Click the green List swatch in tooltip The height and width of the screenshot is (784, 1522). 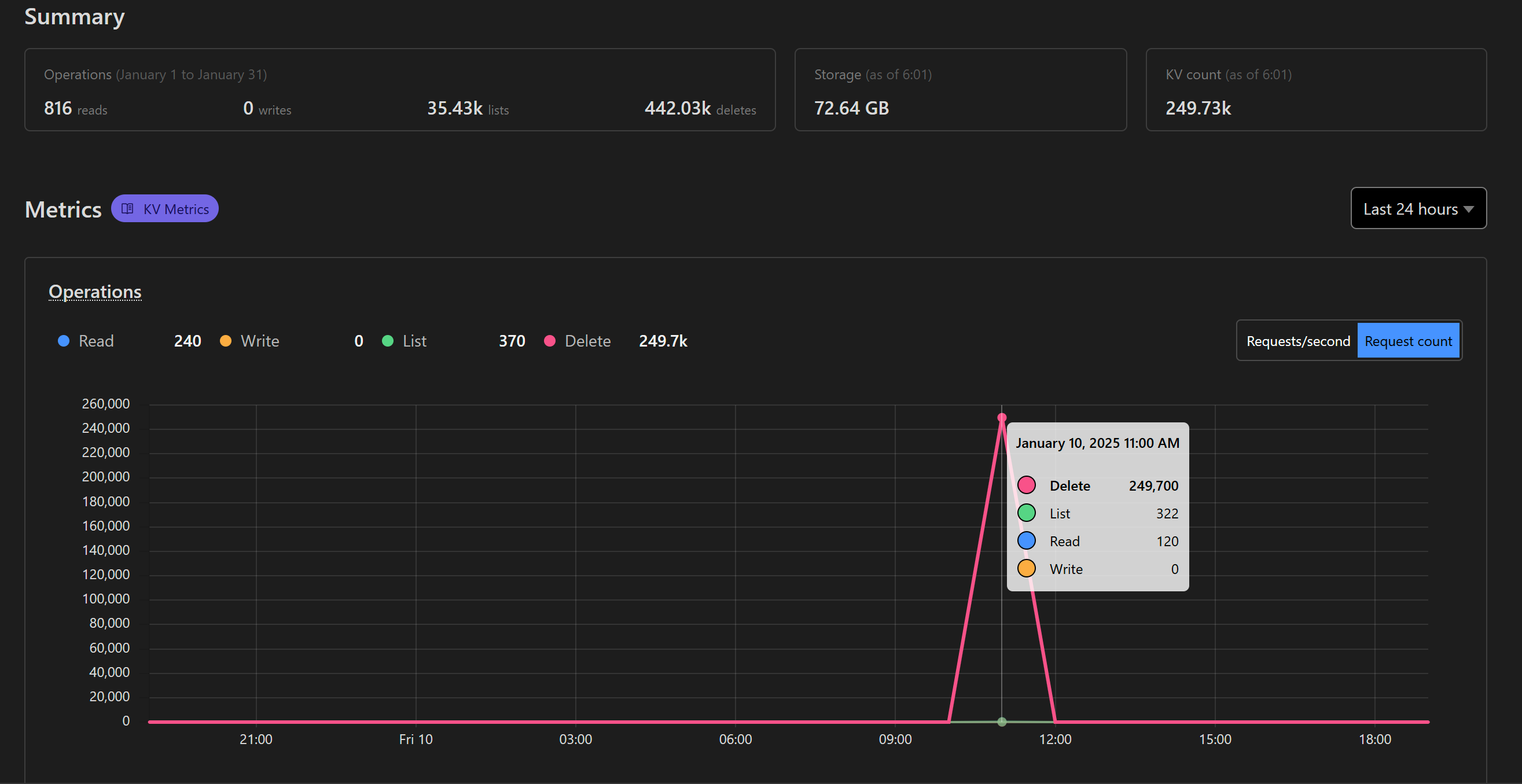tap(1026, 513)
